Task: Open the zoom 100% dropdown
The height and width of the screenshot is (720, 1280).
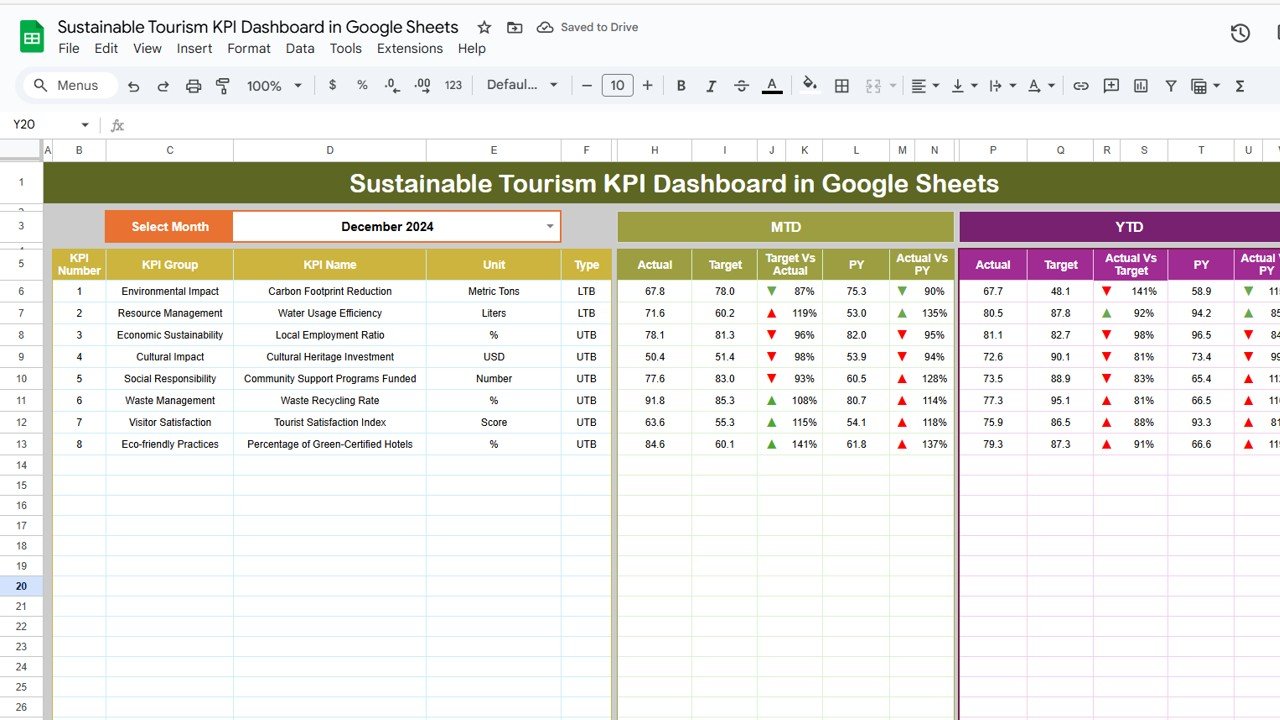Action: click(x=274, y=86)
